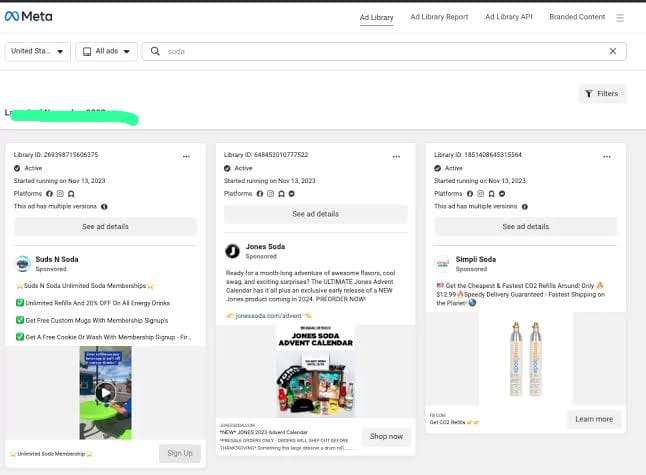See ad details for Simpli Soda
This screenshot has width=646, height=475.
point(526,227)
